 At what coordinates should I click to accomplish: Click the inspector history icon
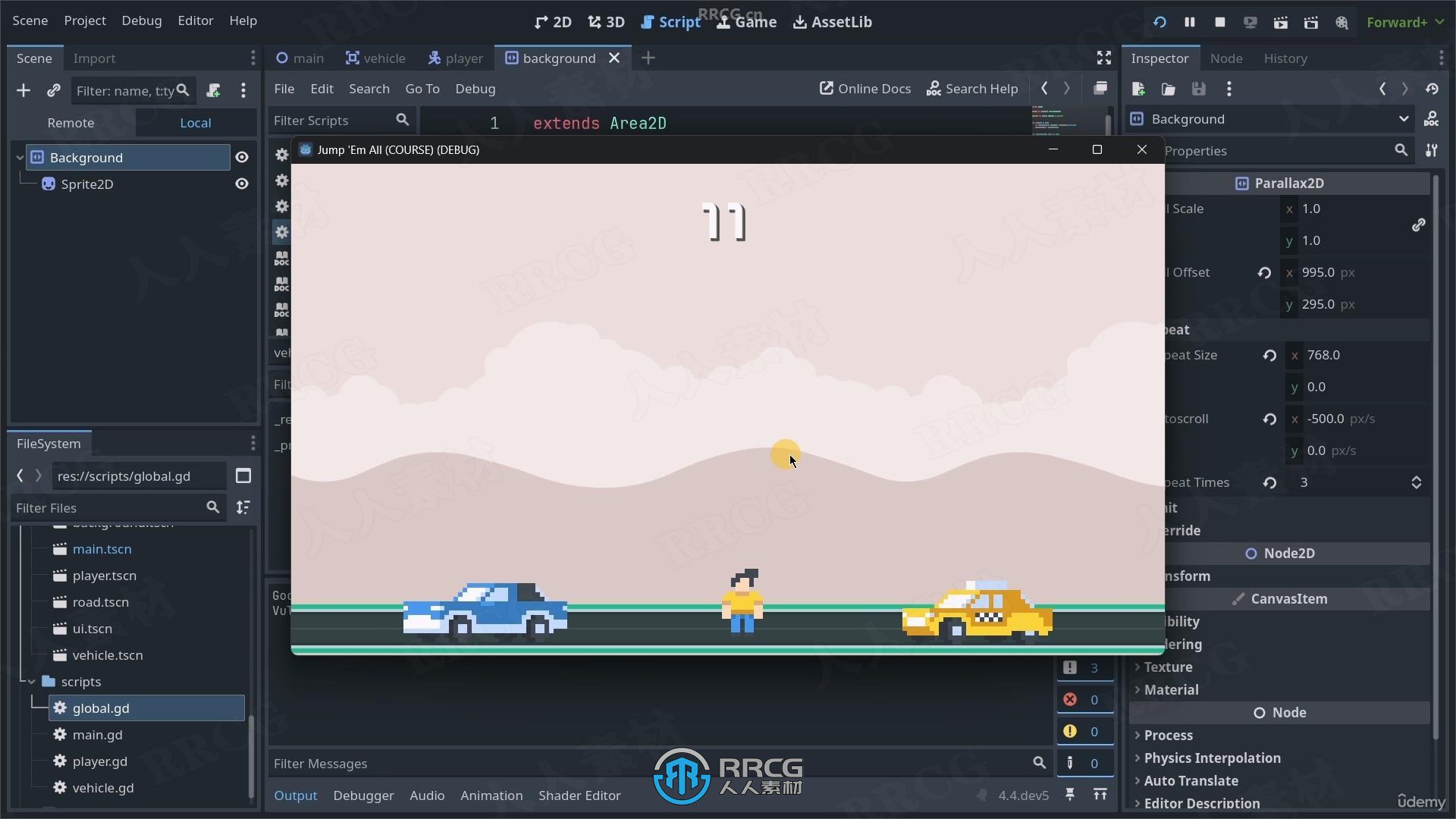click(1431, 89)
